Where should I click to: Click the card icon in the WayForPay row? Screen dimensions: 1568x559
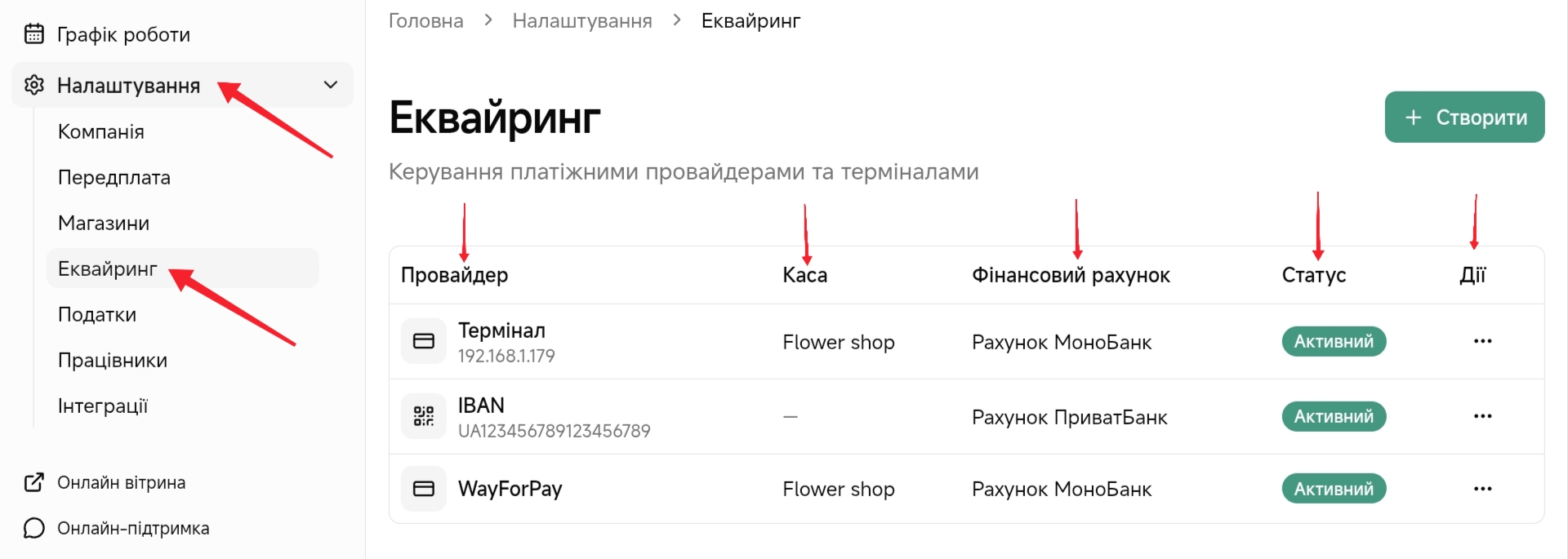[423, 489]
